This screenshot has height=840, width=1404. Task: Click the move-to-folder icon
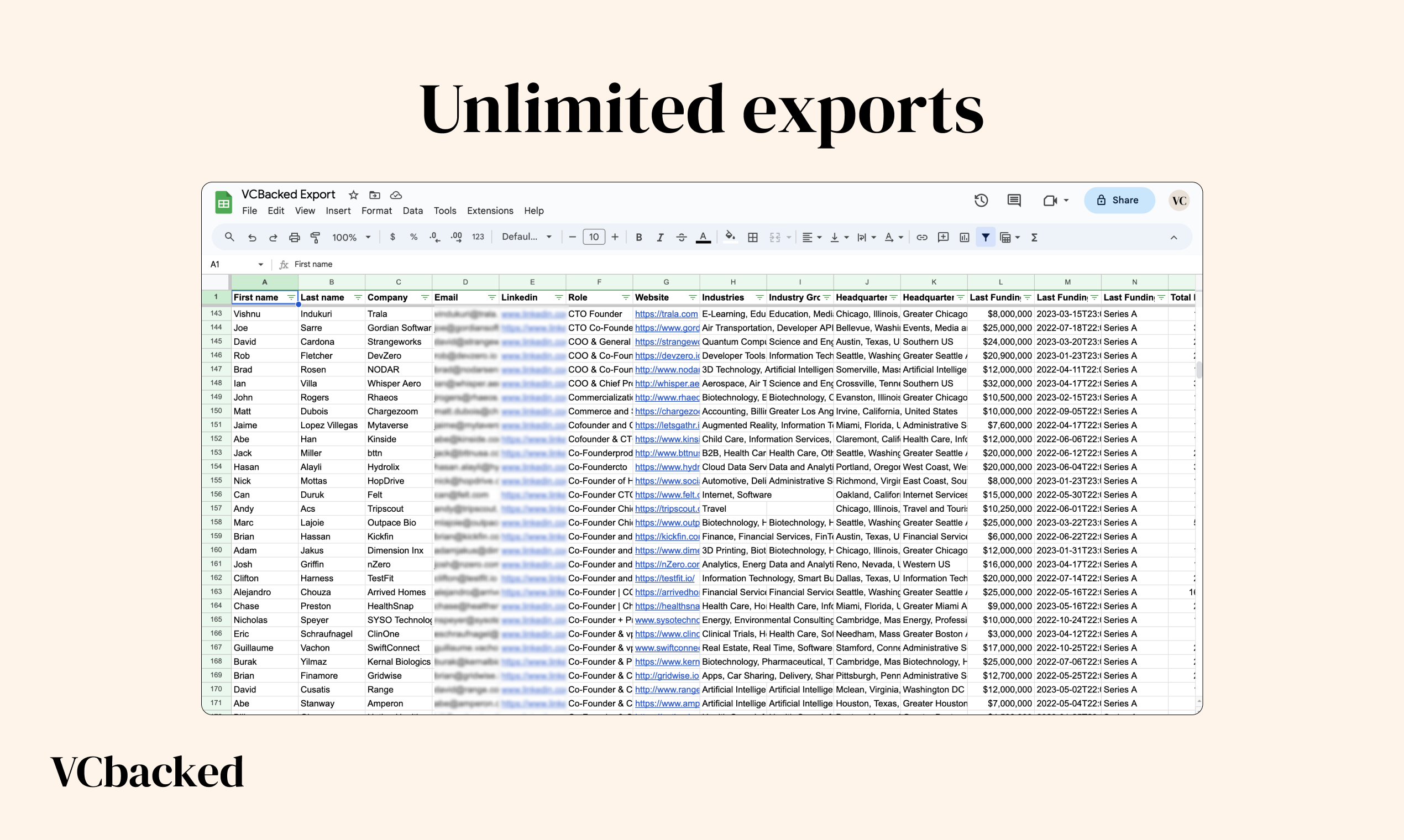[374, 195]
